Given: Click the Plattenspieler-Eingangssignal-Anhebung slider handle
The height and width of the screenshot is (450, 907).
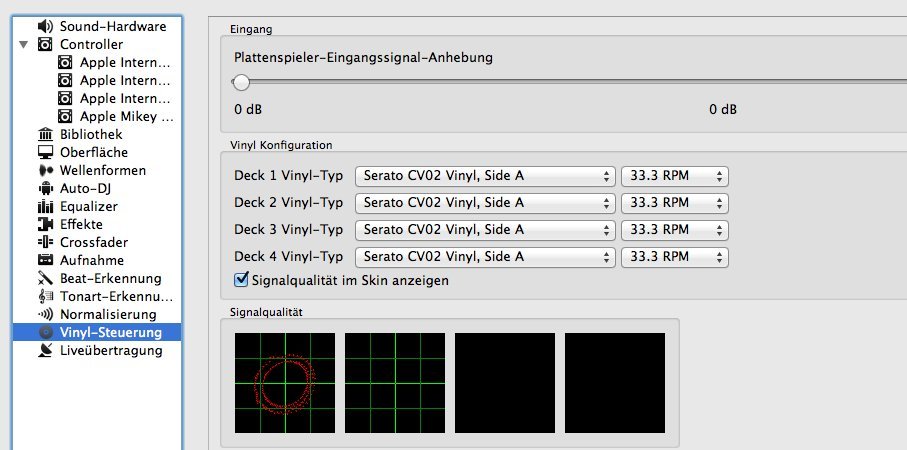Looking at the screenshot, I should click(x=241, y=83).
